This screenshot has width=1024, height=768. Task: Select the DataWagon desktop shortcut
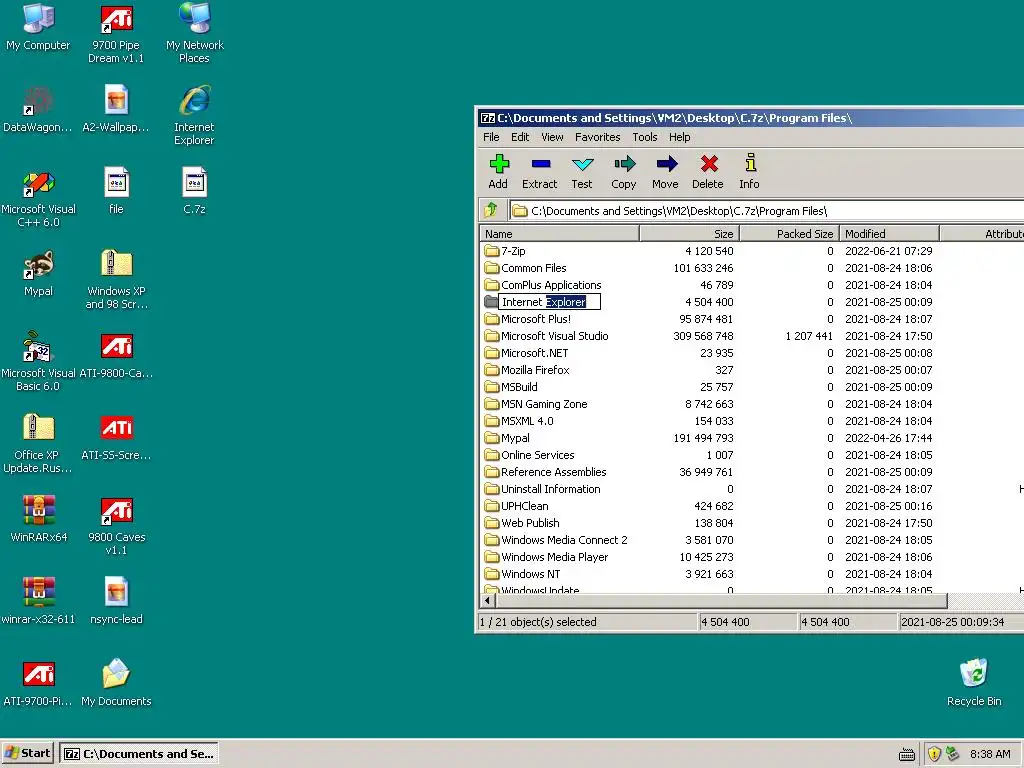(x=38, y=110)
